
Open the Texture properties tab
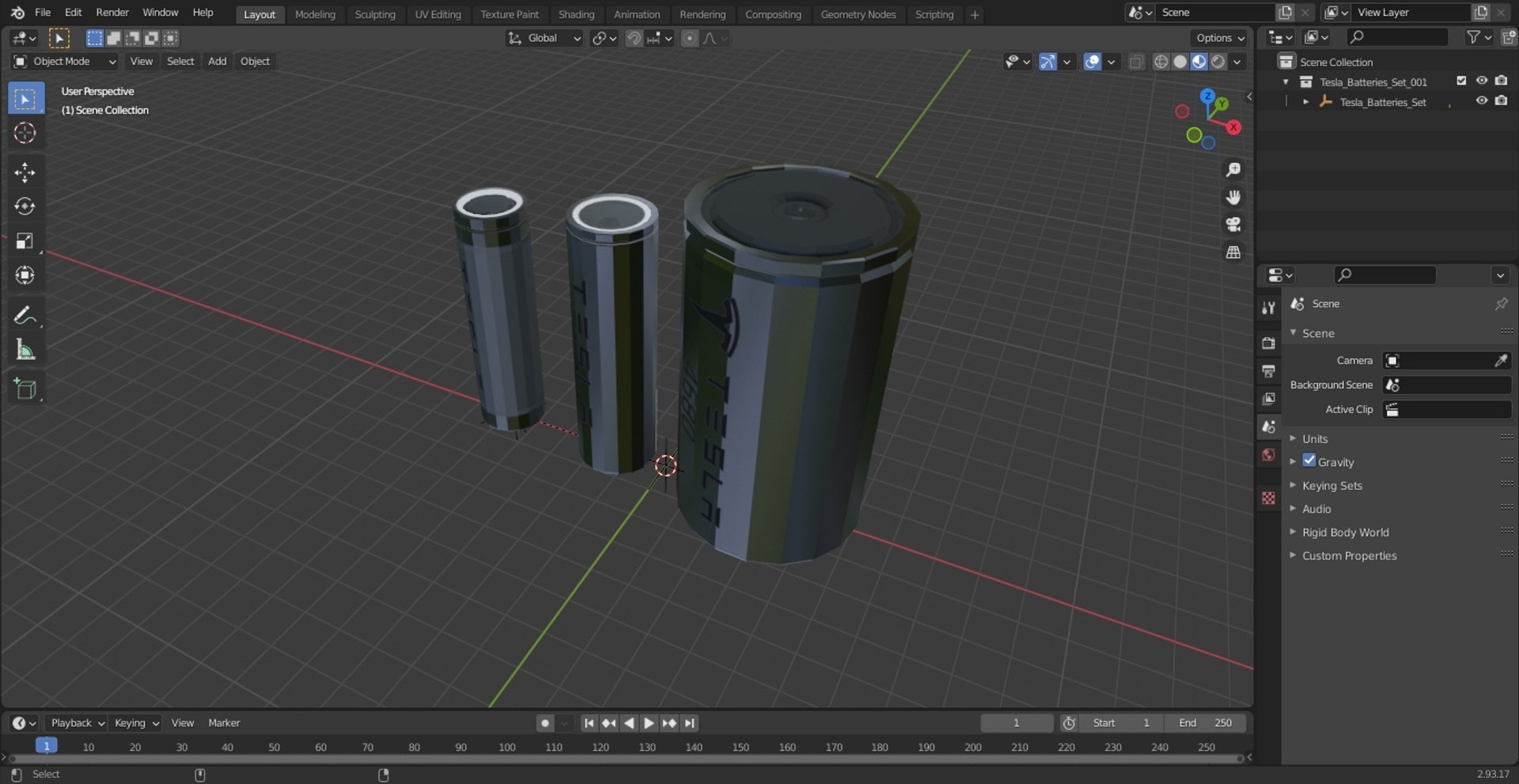coord(1269,498)
